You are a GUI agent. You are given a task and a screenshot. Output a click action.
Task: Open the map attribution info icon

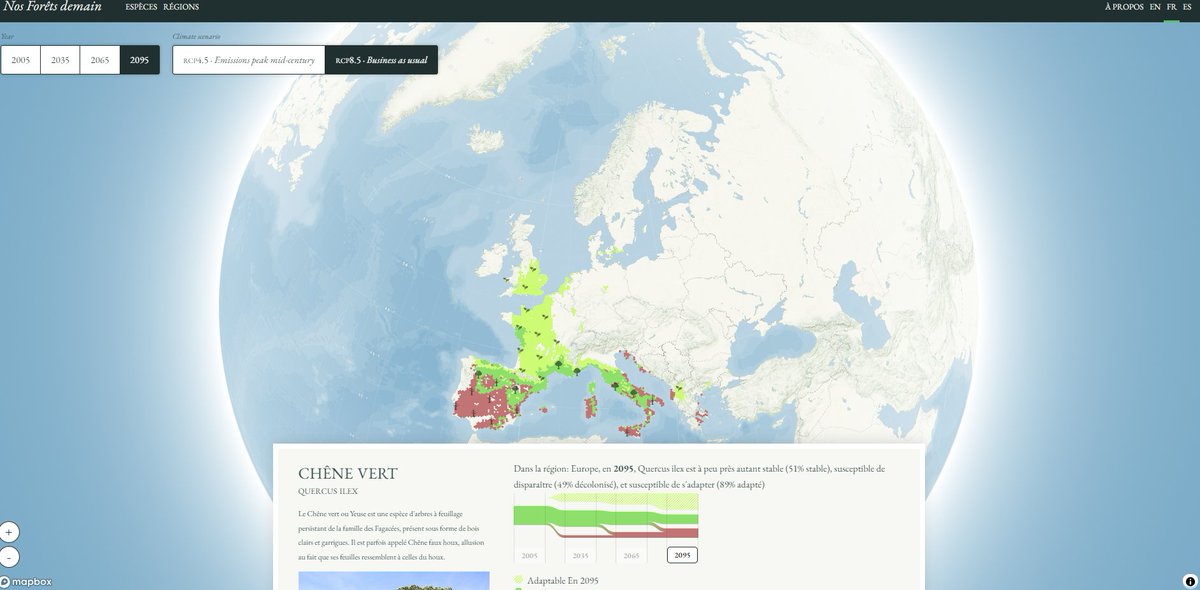click(x=1190, y=581)
